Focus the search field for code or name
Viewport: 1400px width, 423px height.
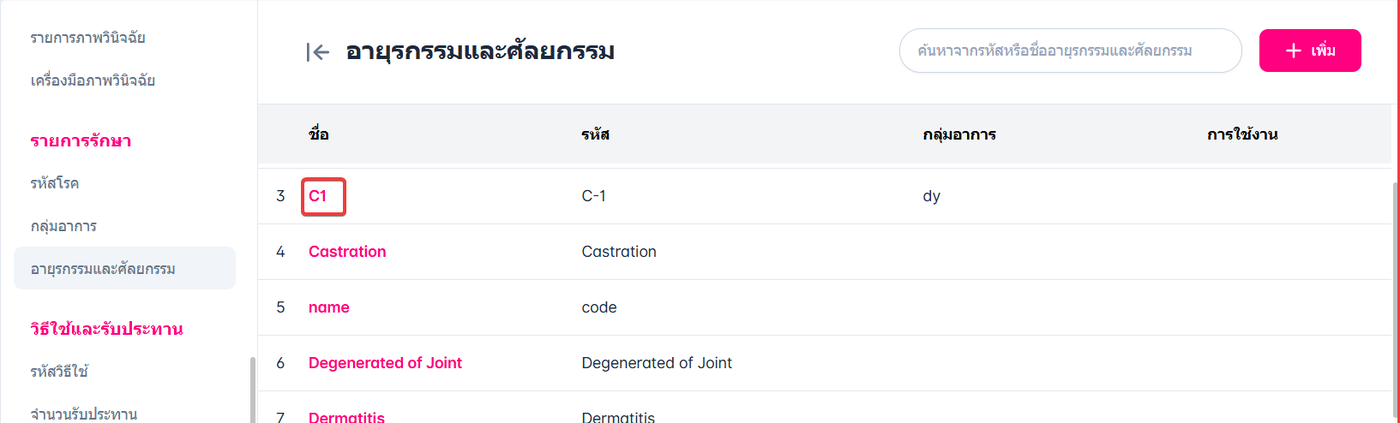point(1070,50)
